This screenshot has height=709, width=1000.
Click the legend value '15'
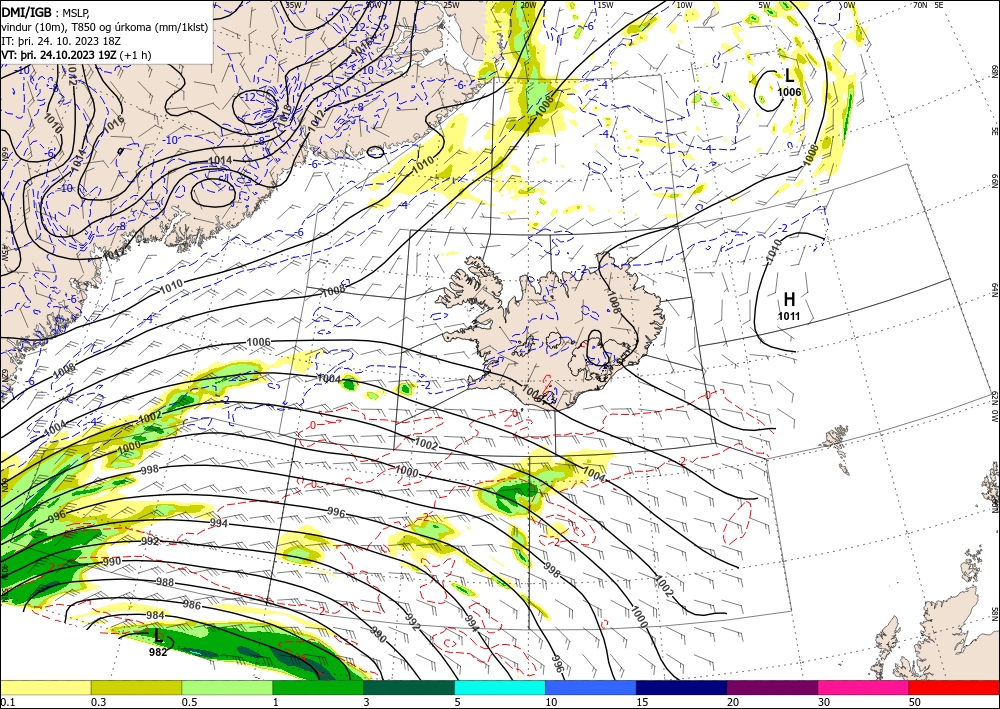[x=642, y=703]
